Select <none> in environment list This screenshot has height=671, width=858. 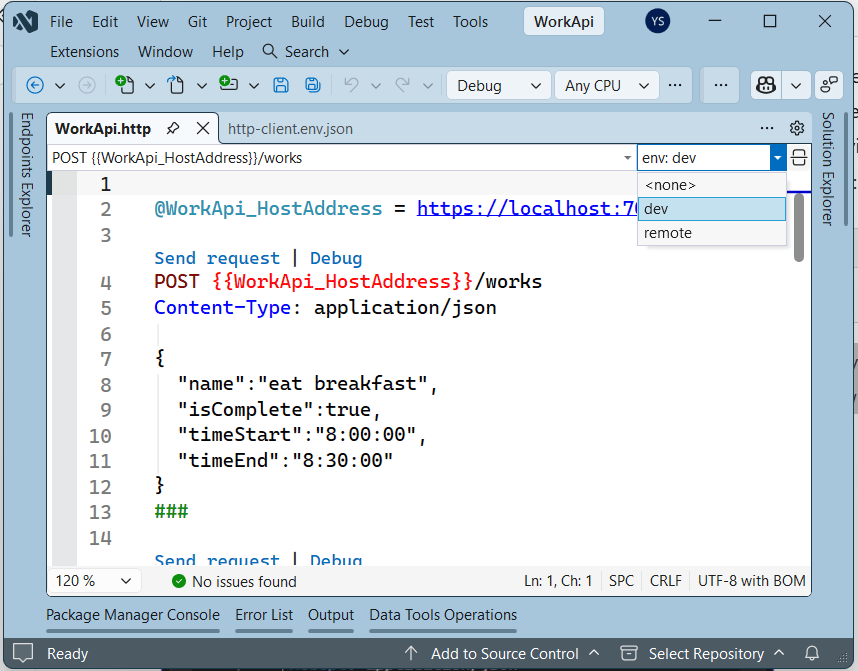pyautogui.click(x=712, y=185)
